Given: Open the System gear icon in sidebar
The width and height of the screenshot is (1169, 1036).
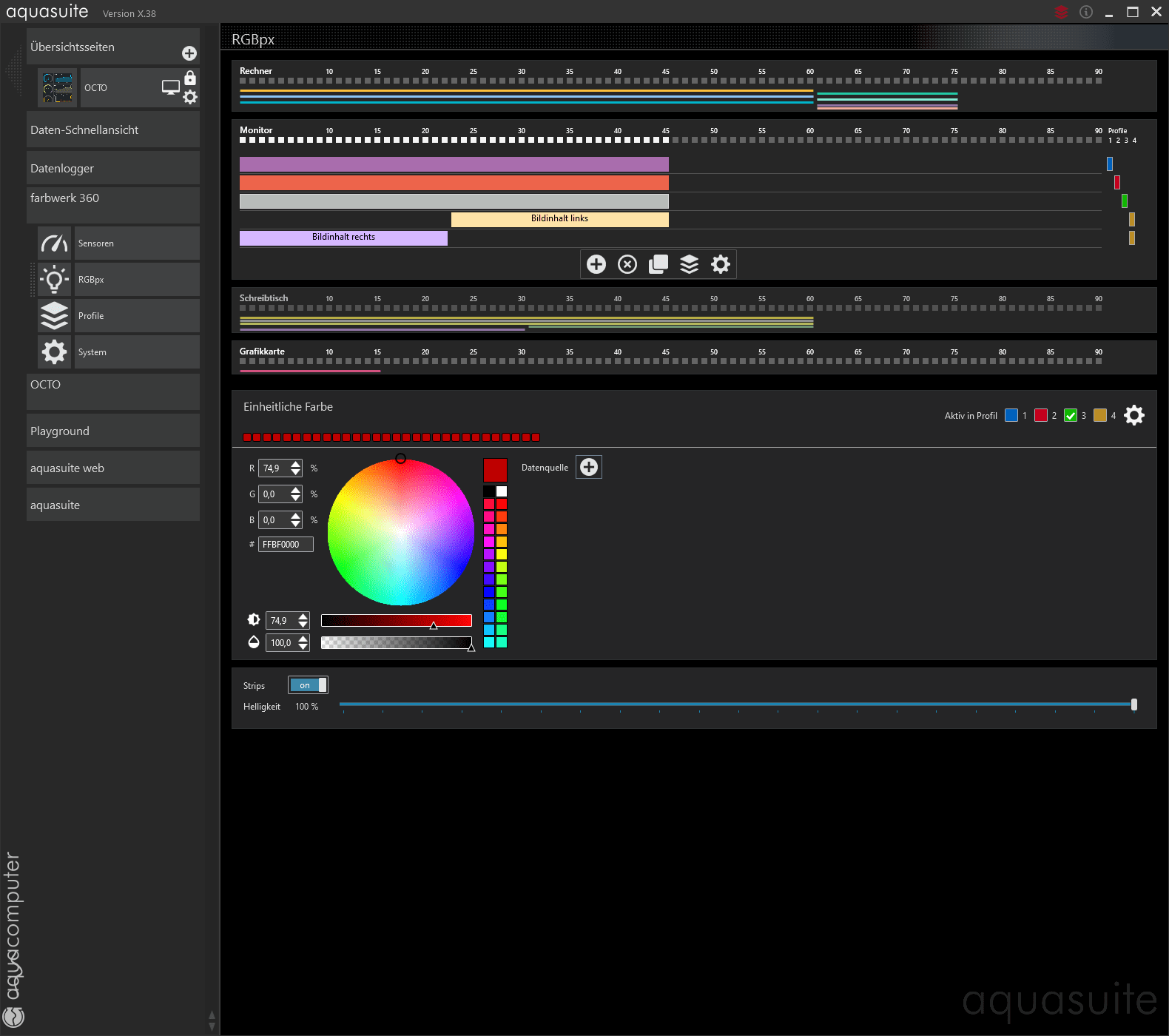Looking at the screenshot, I should 55,352.
